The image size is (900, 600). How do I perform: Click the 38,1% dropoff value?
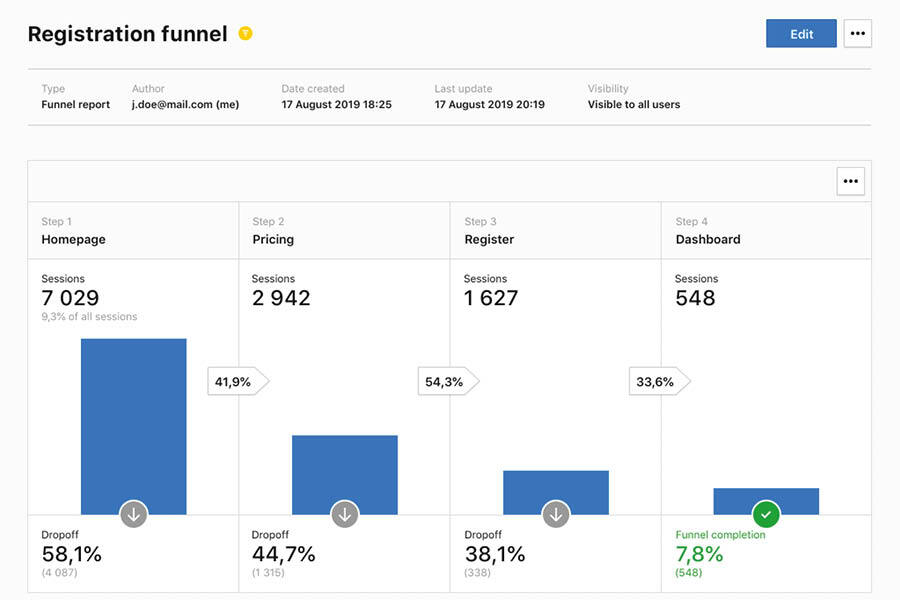click(x=495, y=554)
